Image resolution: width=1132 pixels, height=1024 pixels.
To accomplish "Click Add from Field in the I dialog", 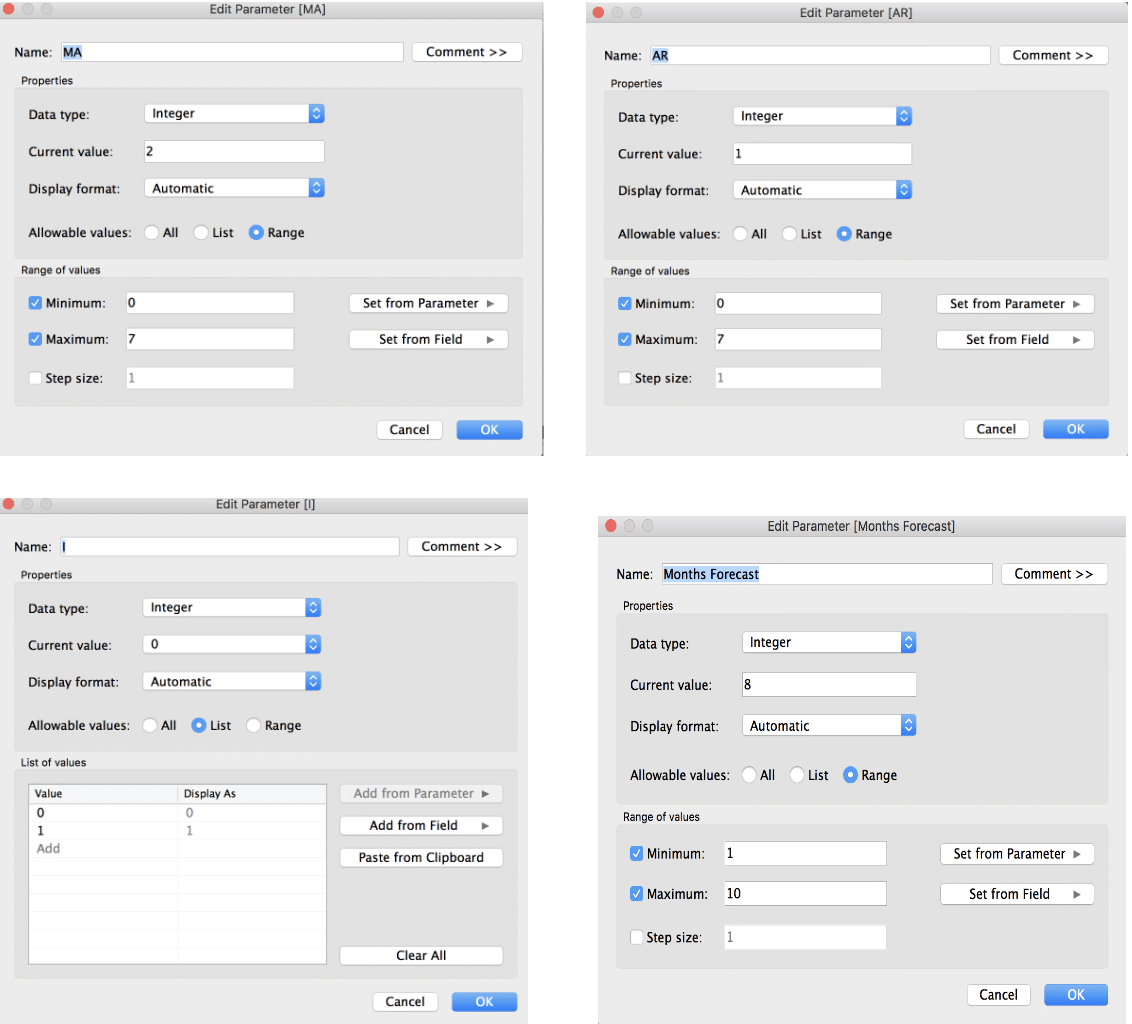I will click(x=420, y=824).
